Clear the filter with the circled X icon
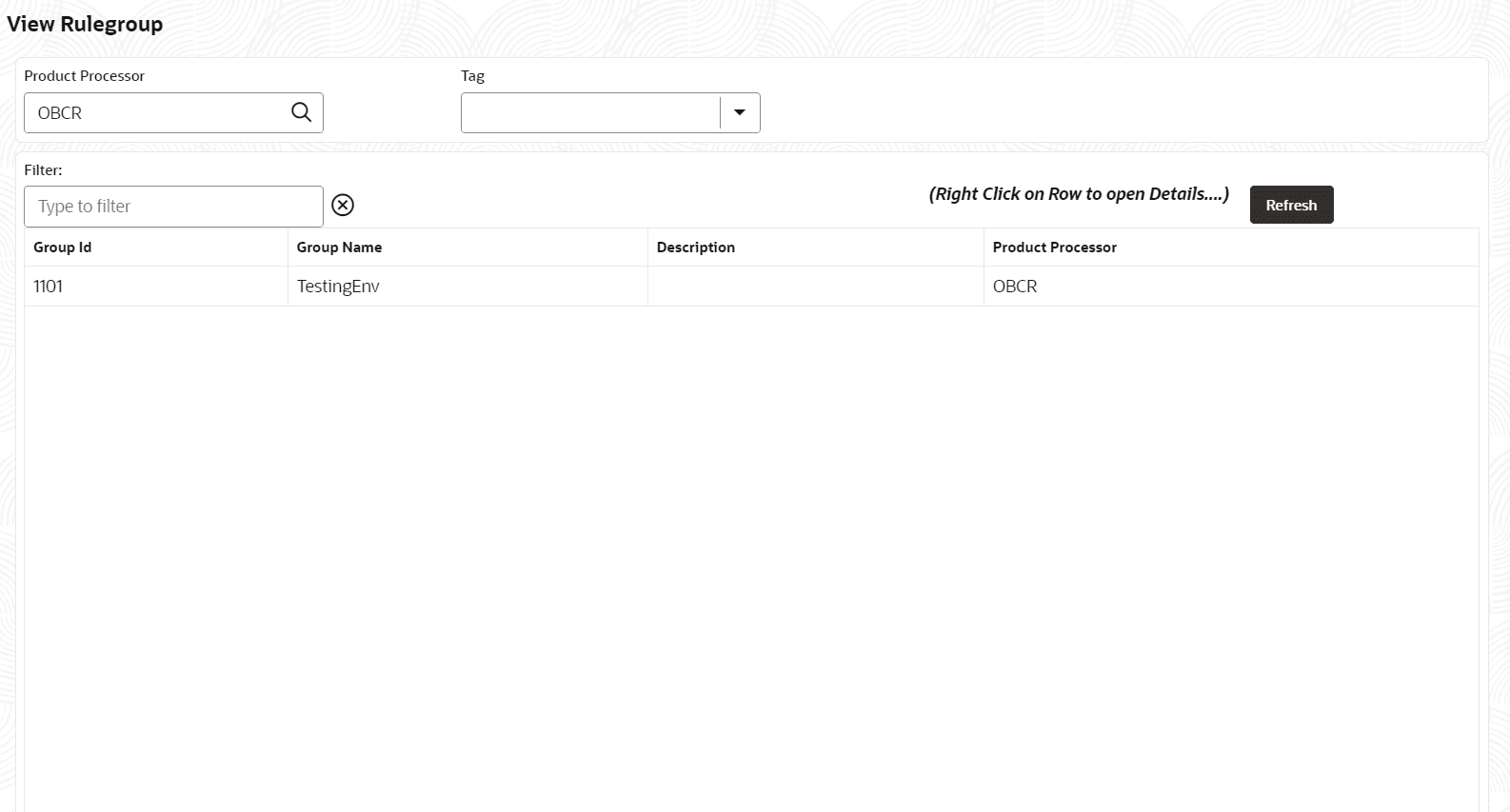The image size is (1510, 812). coord(343,205)
